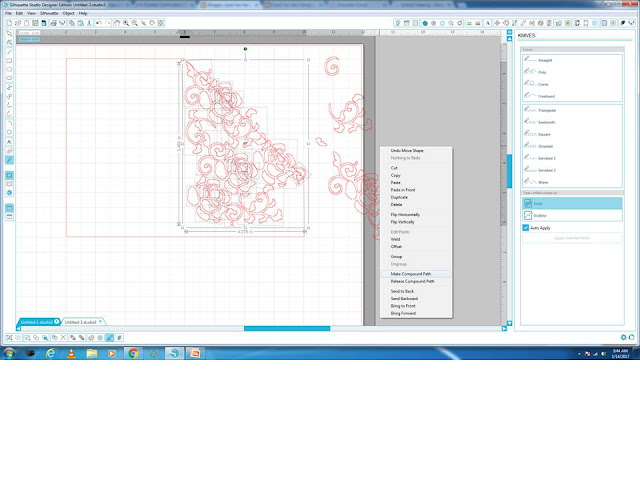Viewport: 640px width, 480px height.
Task: Choose Duplicate in the context menu
Action: pyautogui.click(x=416, y=197)
